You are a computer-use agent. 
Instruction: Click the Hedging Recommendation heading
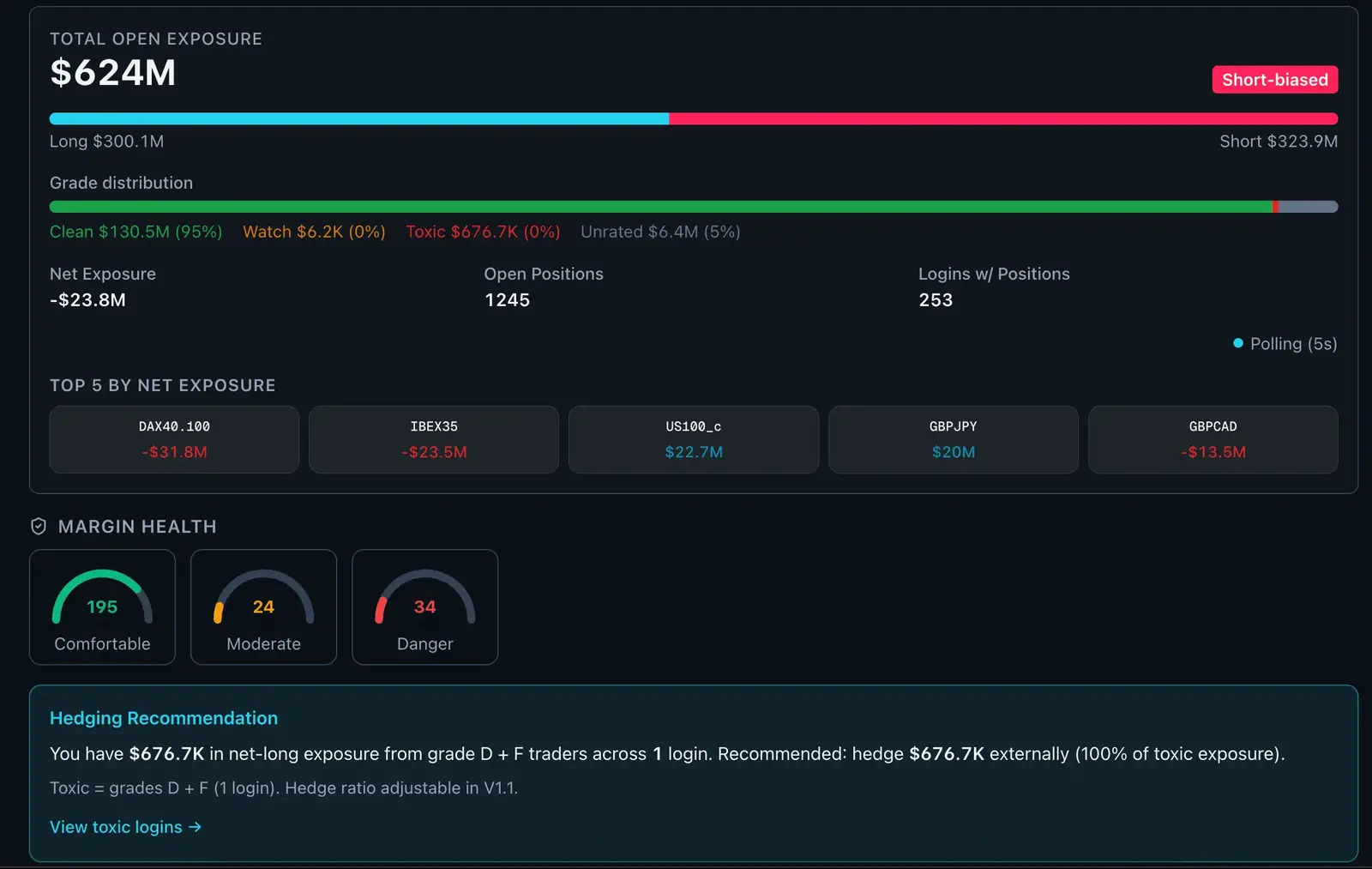click(164, 718)
